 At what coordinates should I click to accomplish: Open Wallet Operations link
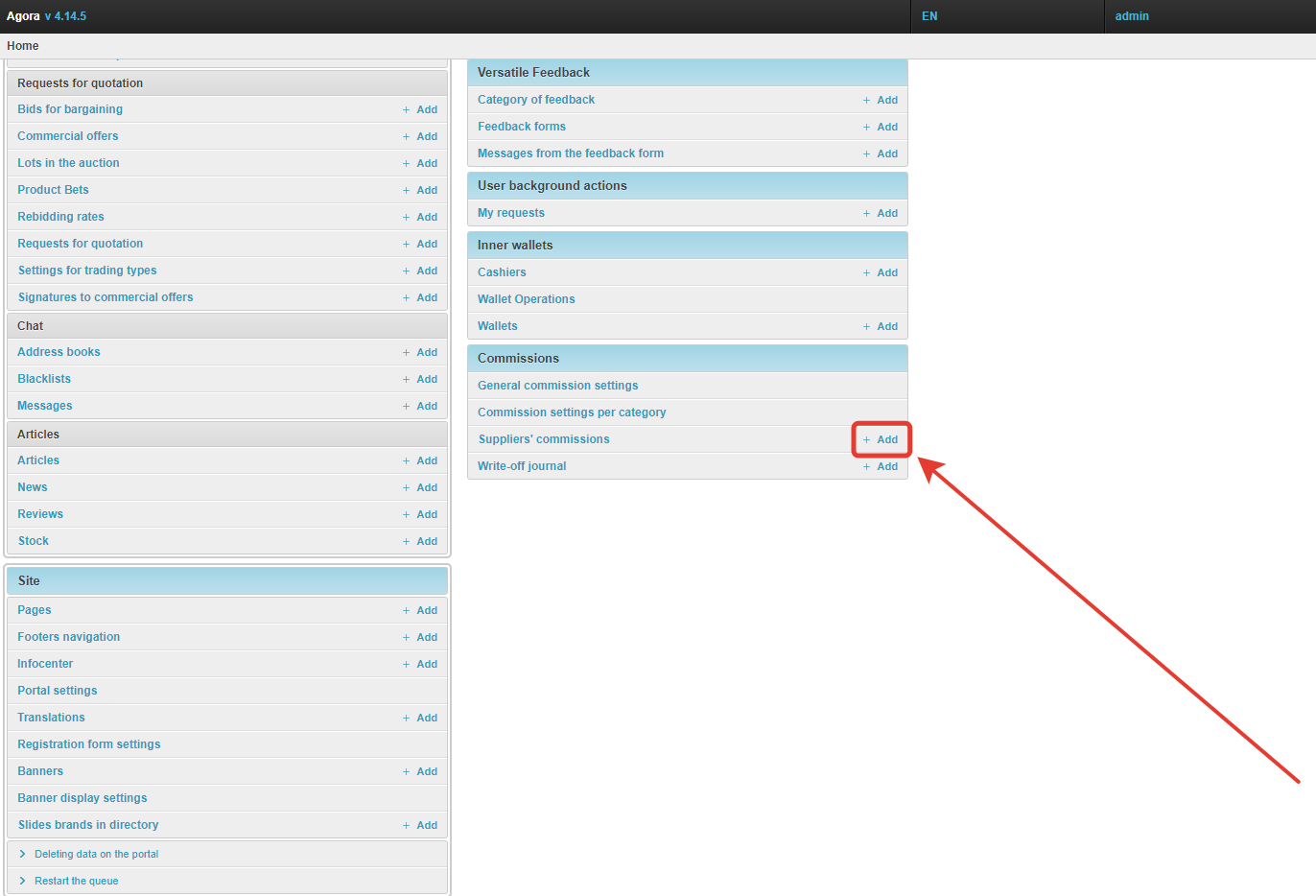coord(526,299)
